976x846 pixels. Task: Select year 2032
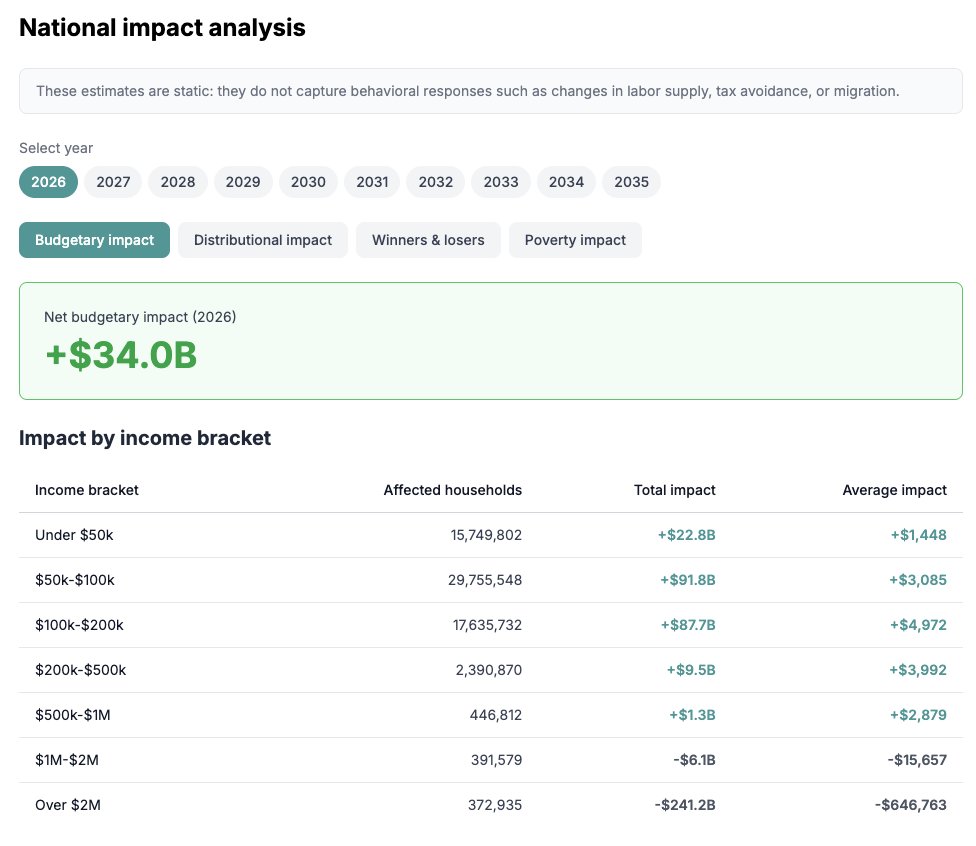pyautogui.click(x=435, y=182)
